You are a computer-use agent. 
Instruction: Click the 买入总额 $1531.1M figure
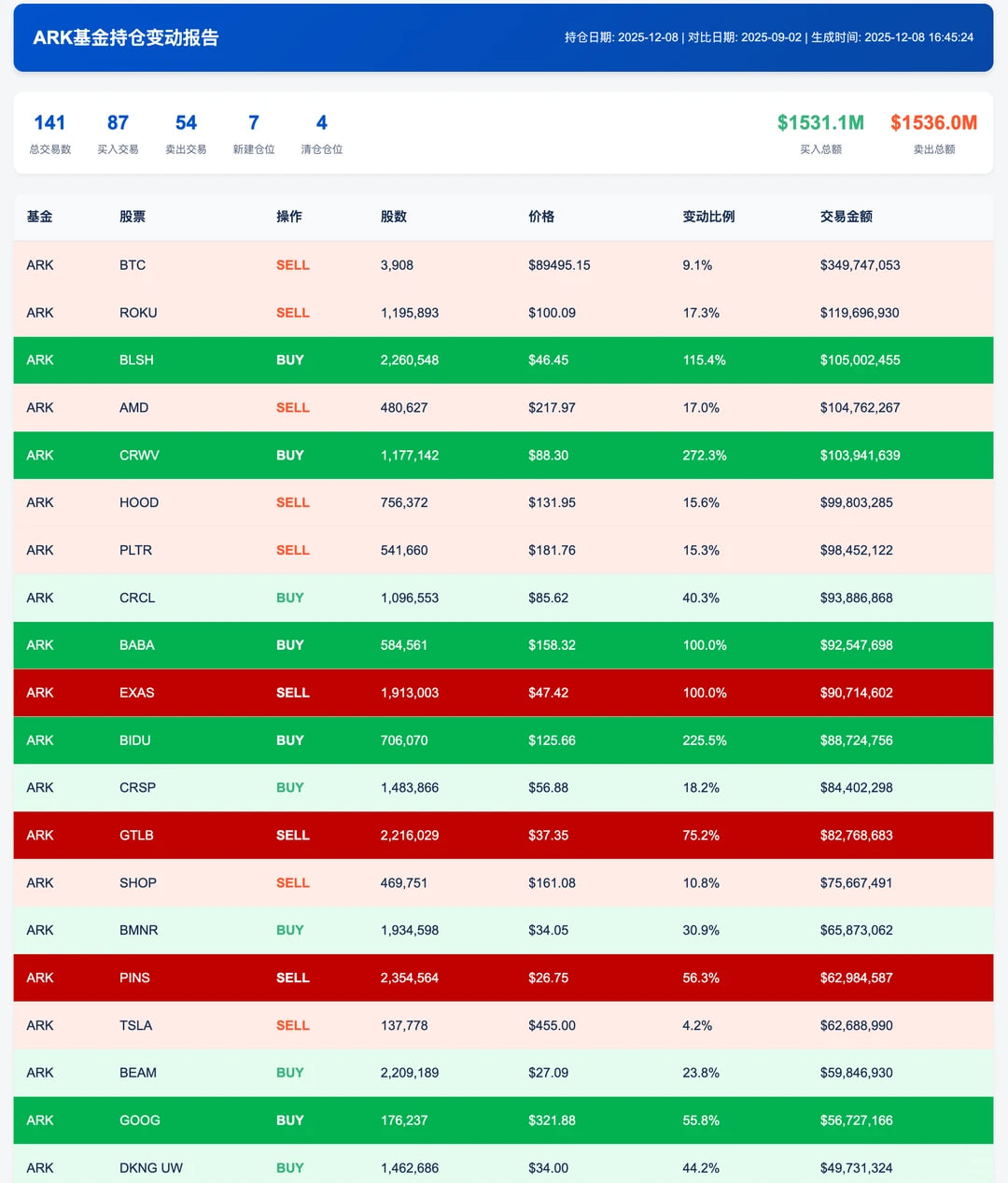(820, 123)
